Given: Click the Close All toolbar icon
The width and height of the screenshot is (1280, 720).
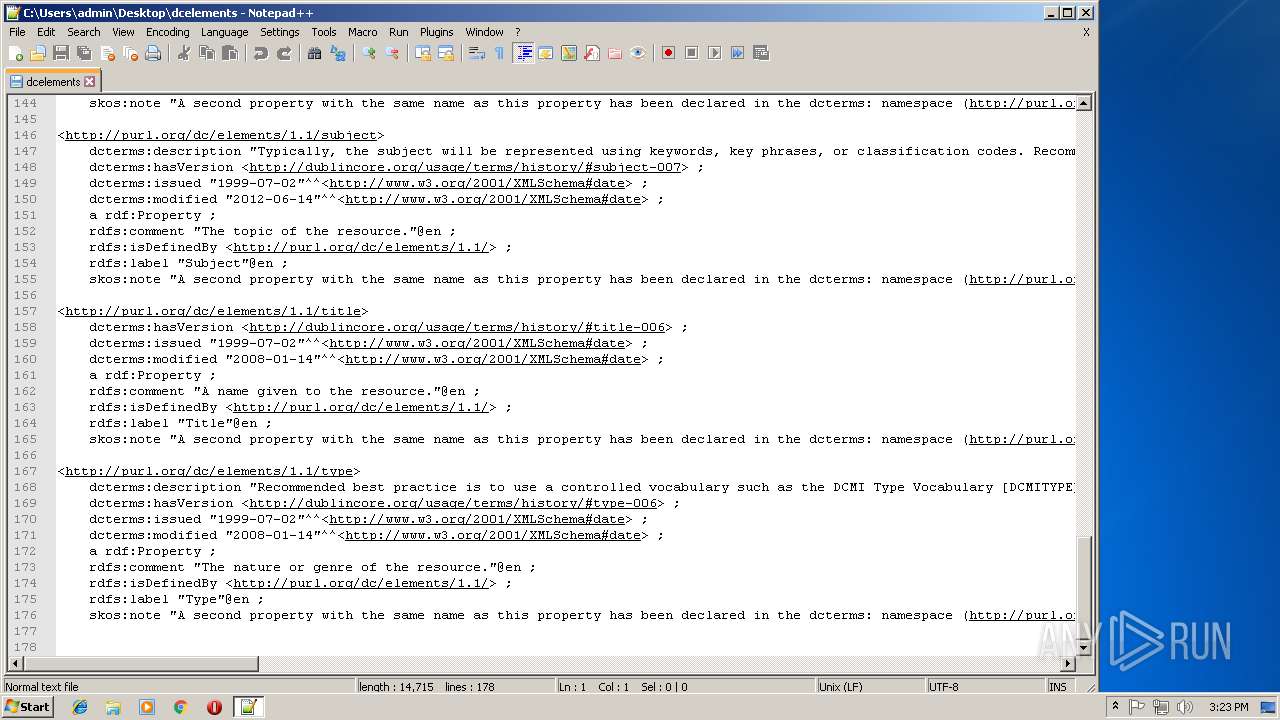Looking at the screenshot, I should (x=130, y=53).
